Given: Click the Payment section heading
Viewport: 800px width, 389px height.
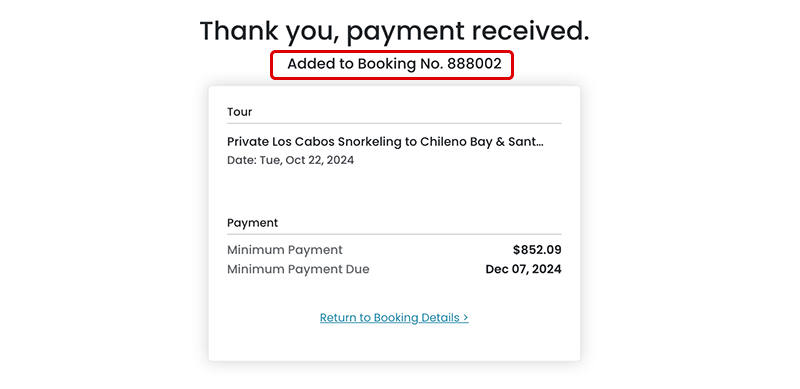Looking at the screenshot, I should [x=253, y=223].
